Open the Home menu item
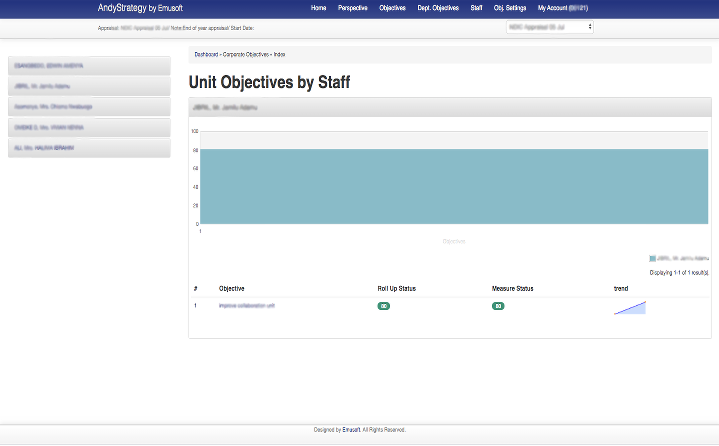Screen dimensions: 719x446 pos(318,8)
